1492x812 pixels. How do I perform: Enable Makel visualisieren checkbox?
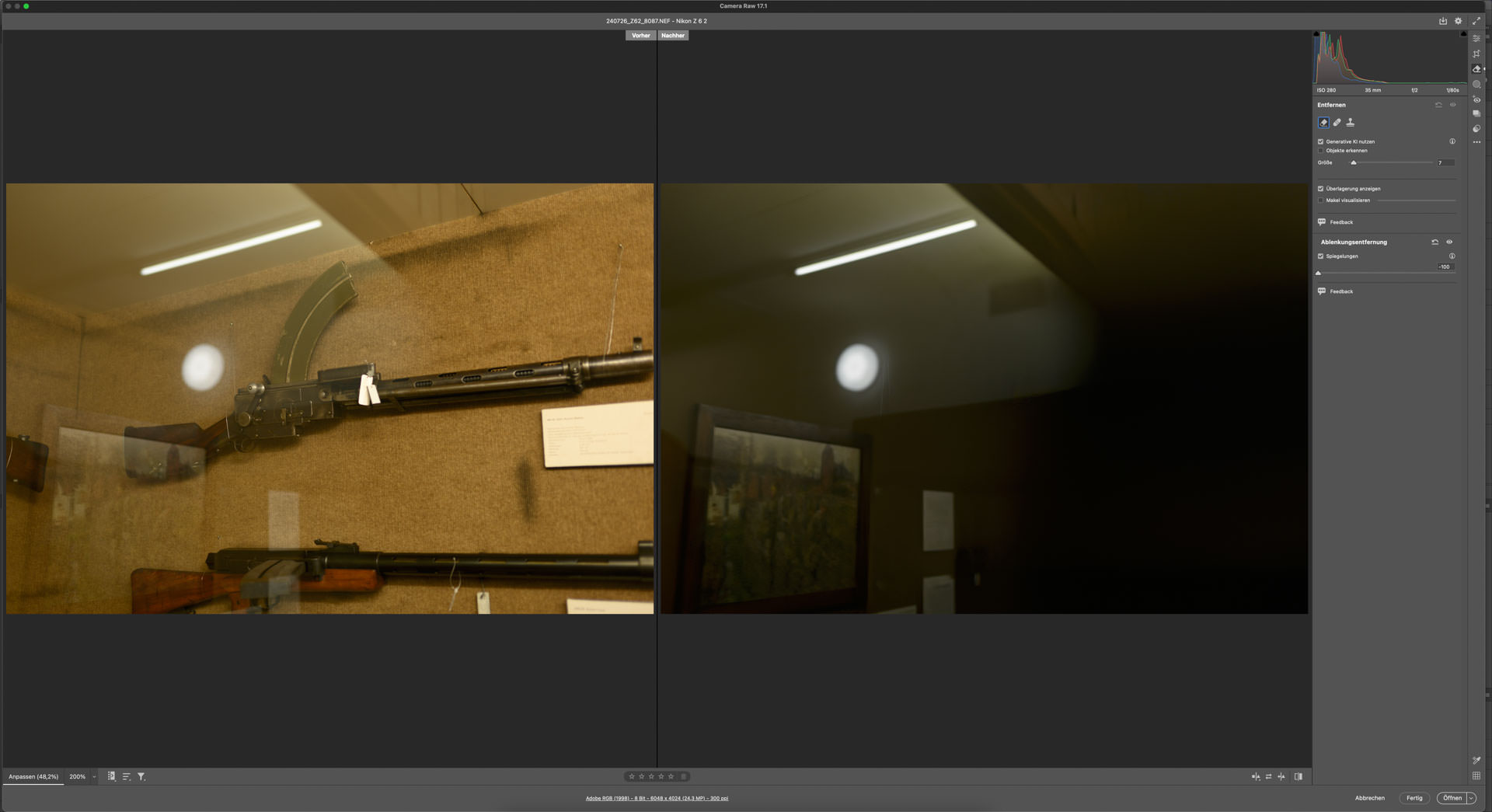click(x=1320, y=200)
